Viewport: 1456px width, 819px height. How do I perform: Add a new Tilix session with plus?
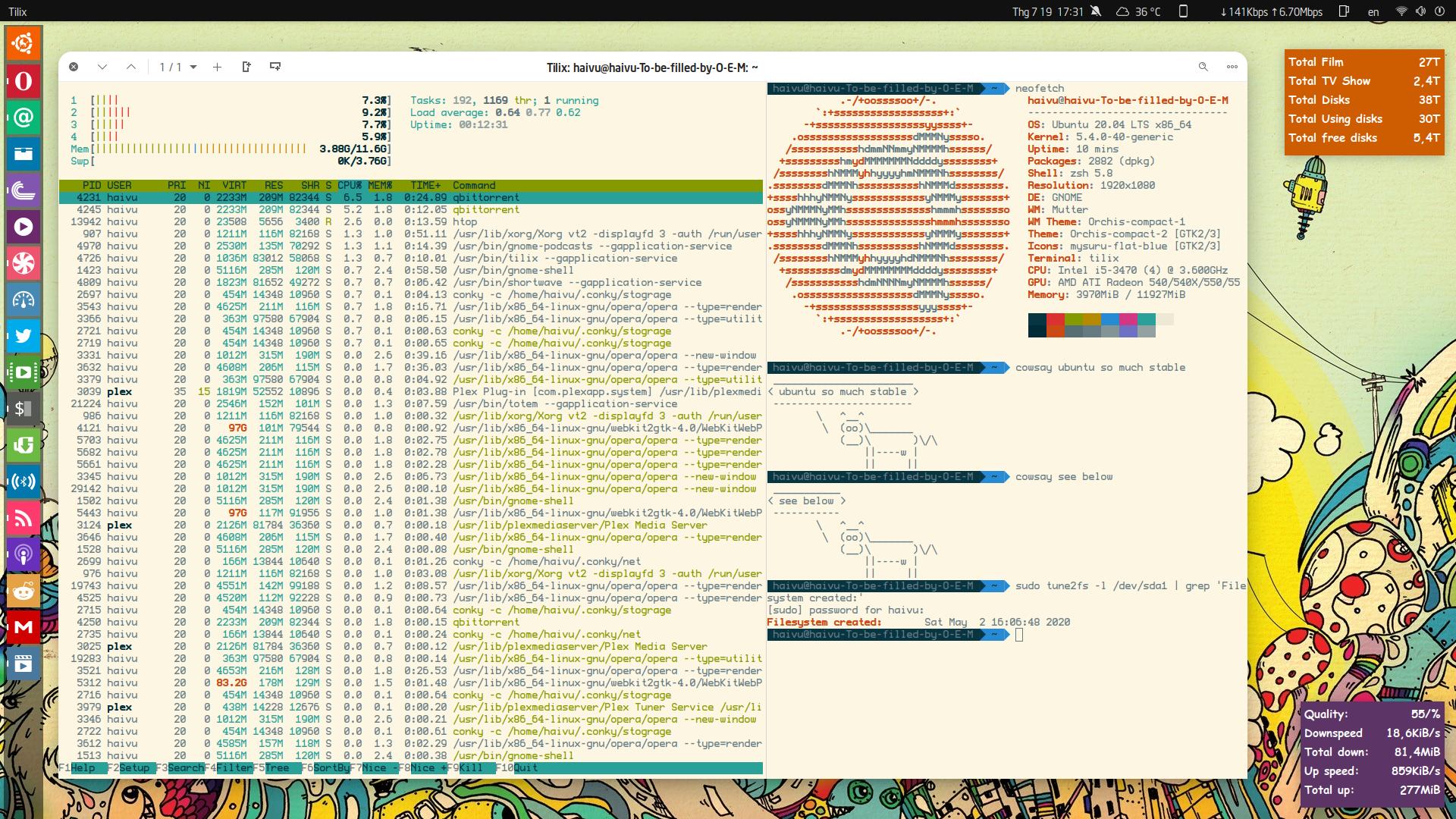(217, 67)
